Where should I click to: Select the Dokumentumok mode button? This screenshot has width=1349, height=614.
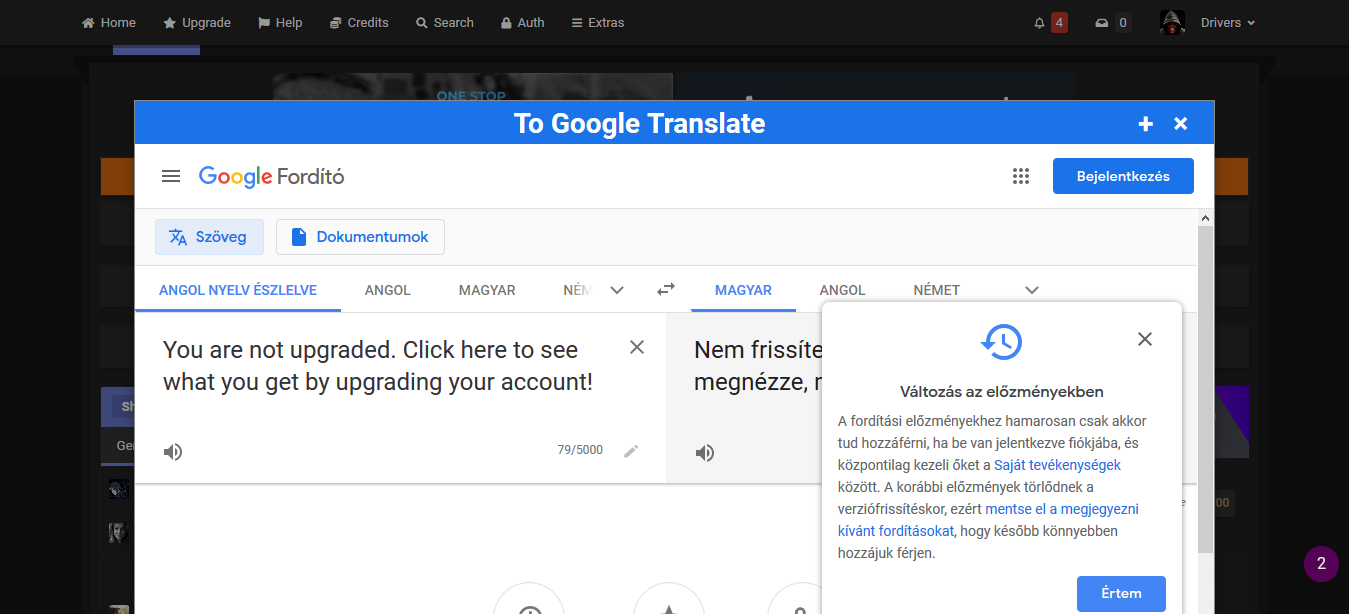360,237
